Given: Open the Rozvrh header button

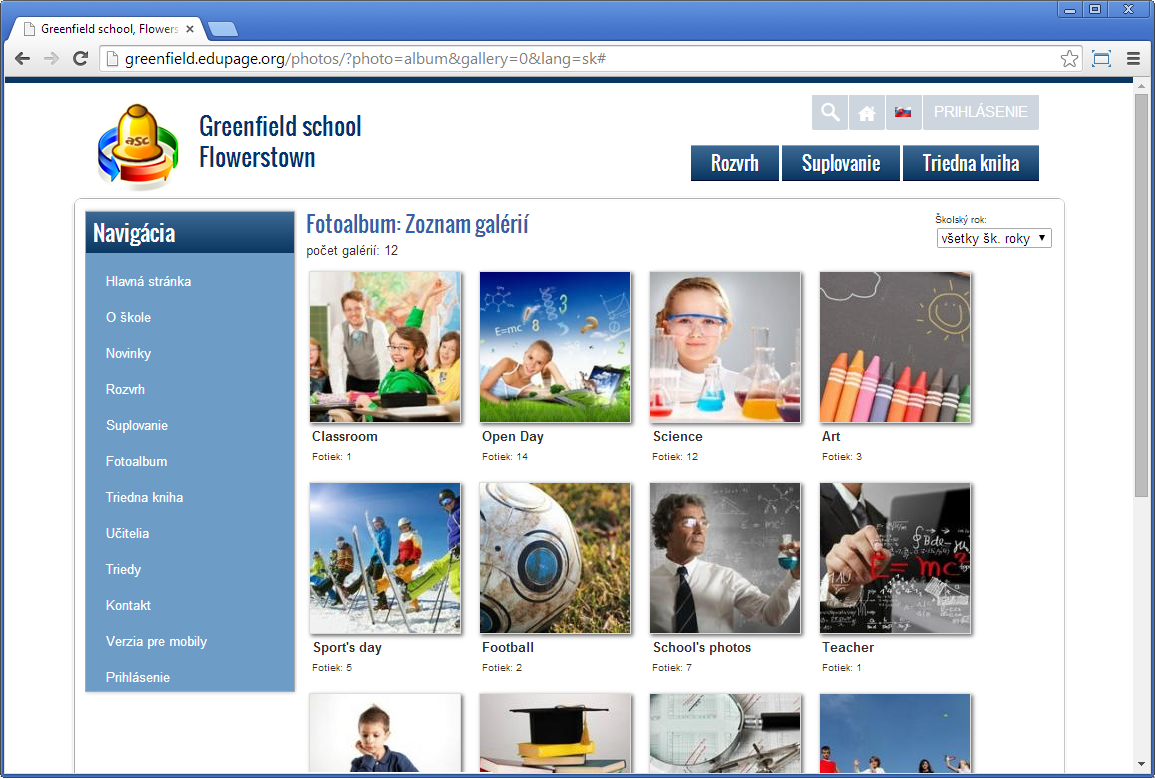Looking at the screenshot, I should pos(734,163).
